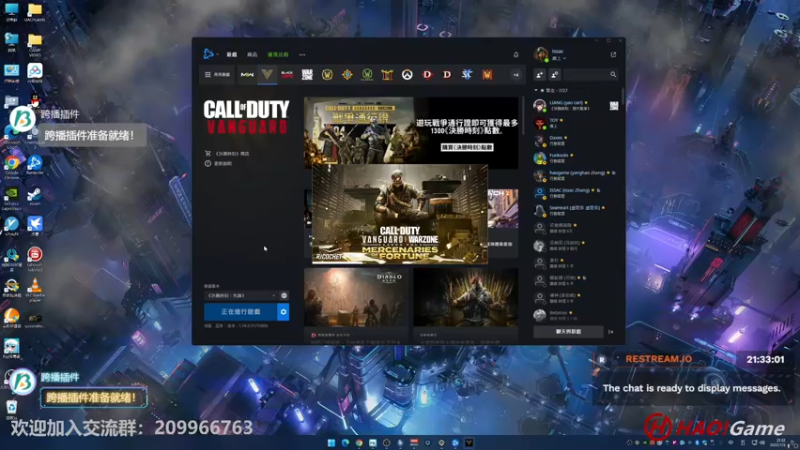Open the notifications bell
This screenshot has width=800, height=450.
pos(516,55)
